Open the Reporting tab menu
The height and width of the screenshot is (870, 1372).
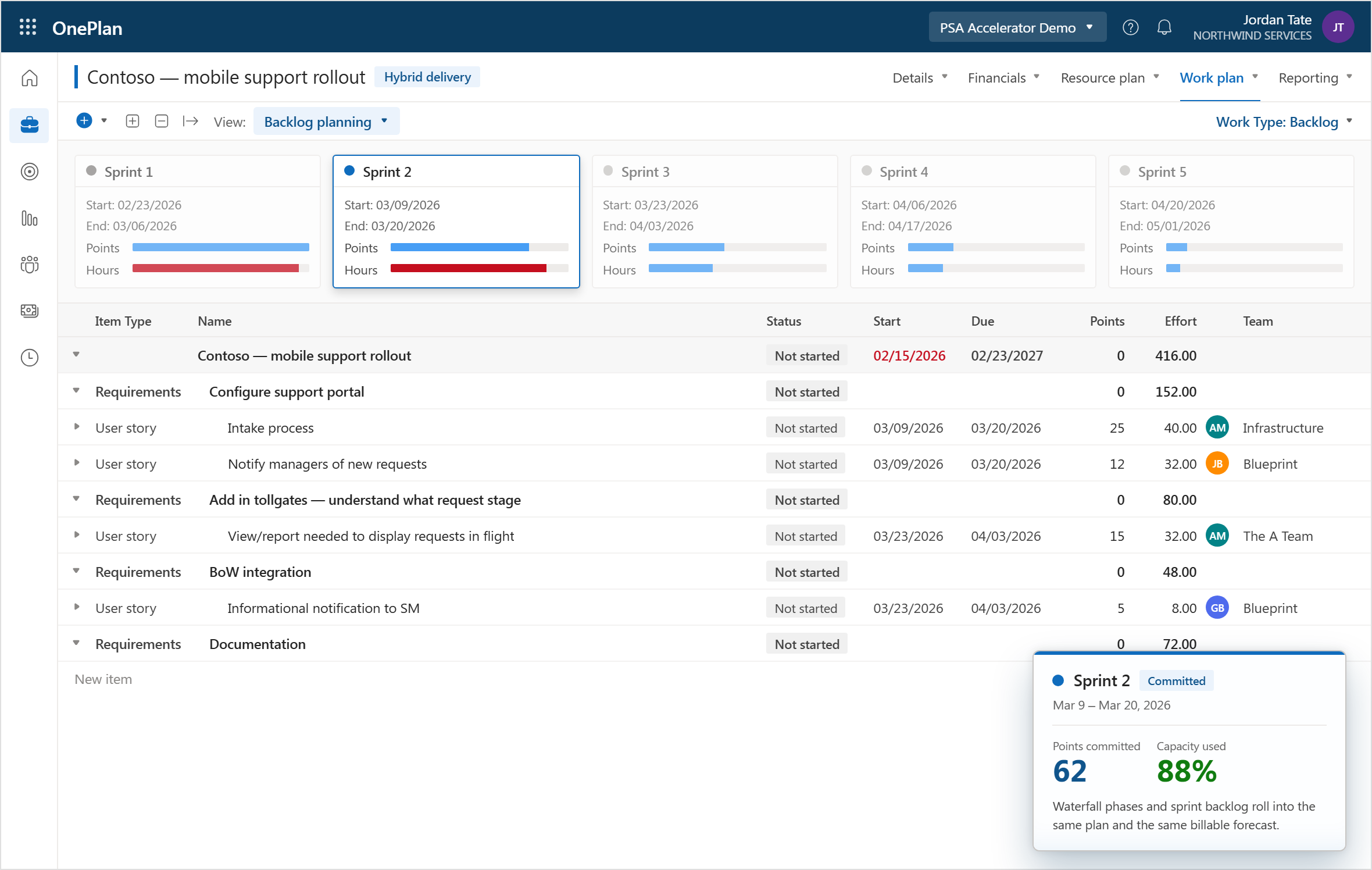click(1316, 77)
